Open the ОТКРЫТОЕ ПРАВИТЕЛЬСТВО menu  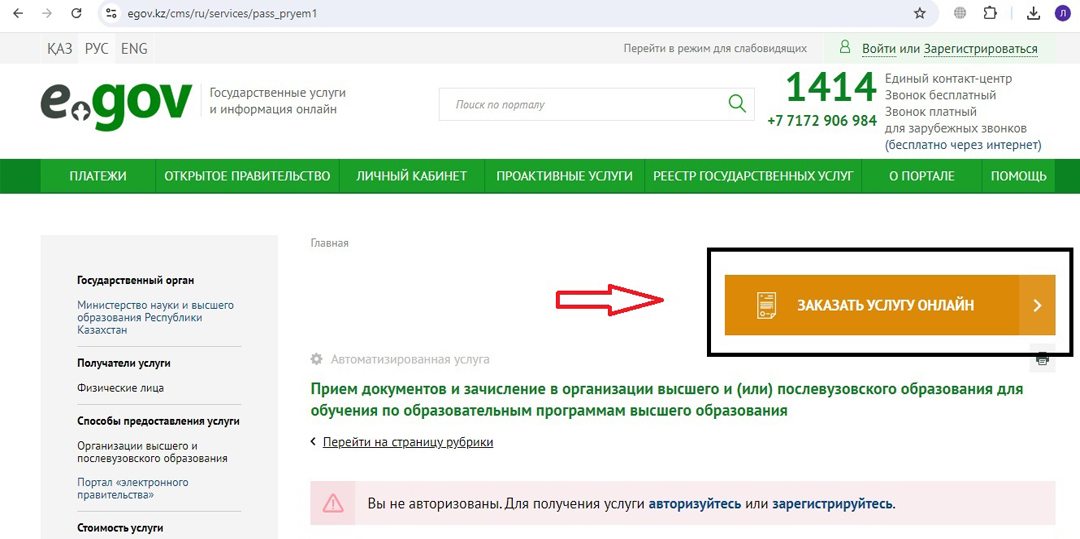coord(247,176)
